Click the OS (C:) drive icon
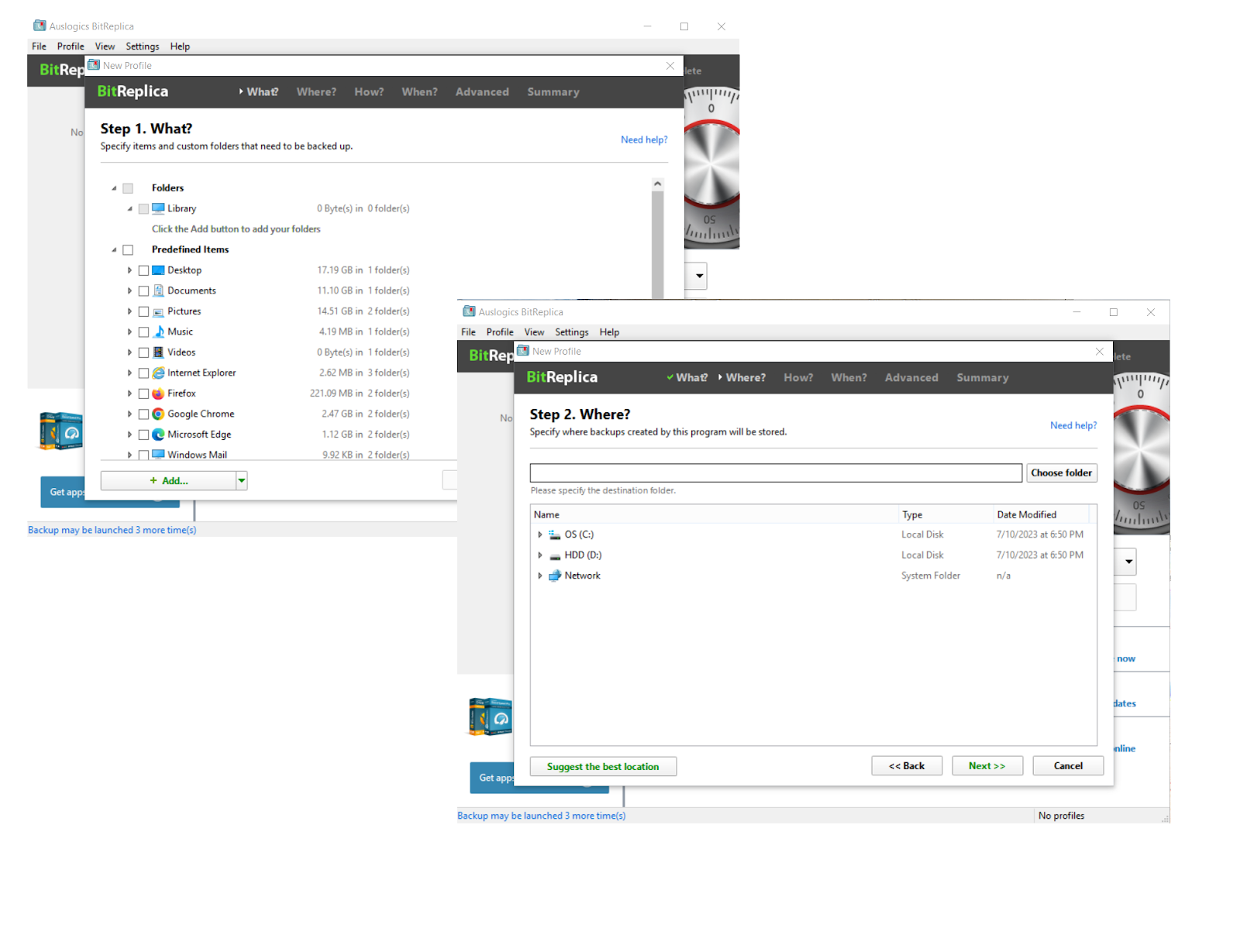This screenshot has height=952, width=1240. pos(555,534)
